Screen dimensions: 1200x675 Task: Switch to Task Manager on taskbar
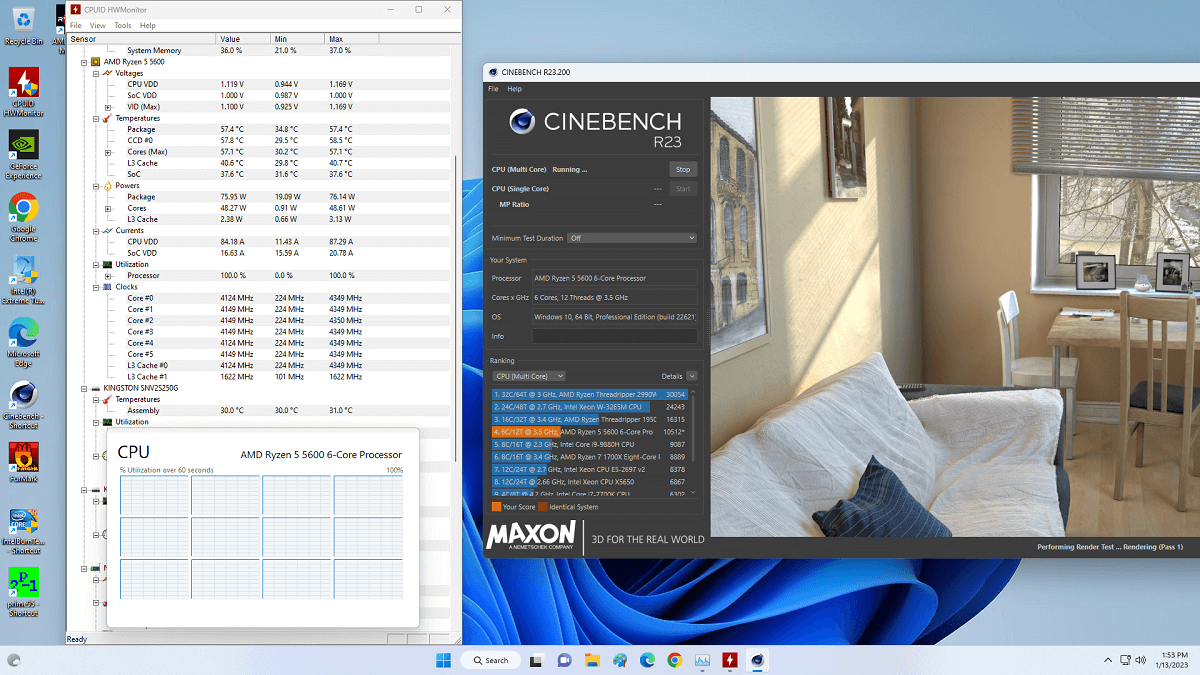tap(703, 660)
